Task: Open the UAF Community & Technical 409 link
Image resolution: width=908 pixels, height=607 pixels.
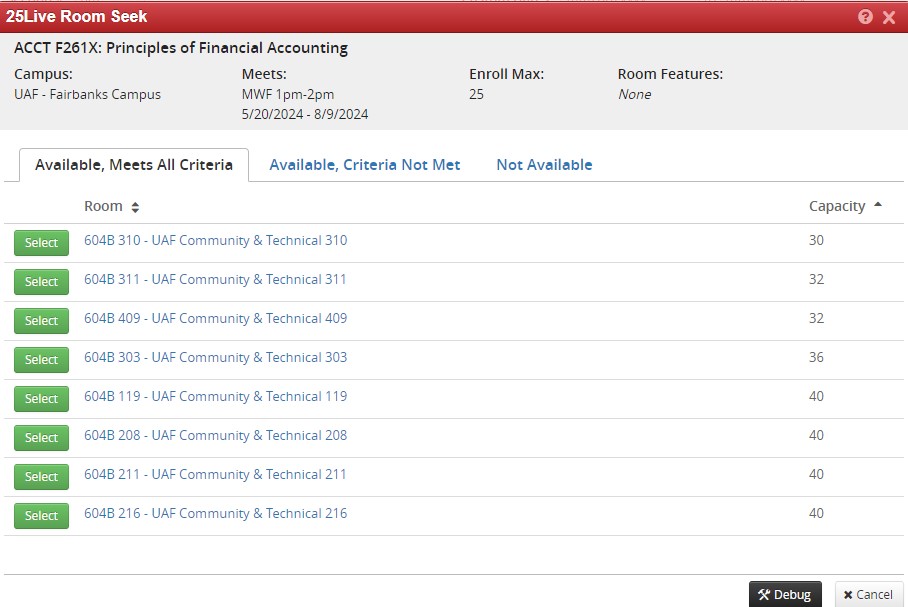Action: point(215,318)
